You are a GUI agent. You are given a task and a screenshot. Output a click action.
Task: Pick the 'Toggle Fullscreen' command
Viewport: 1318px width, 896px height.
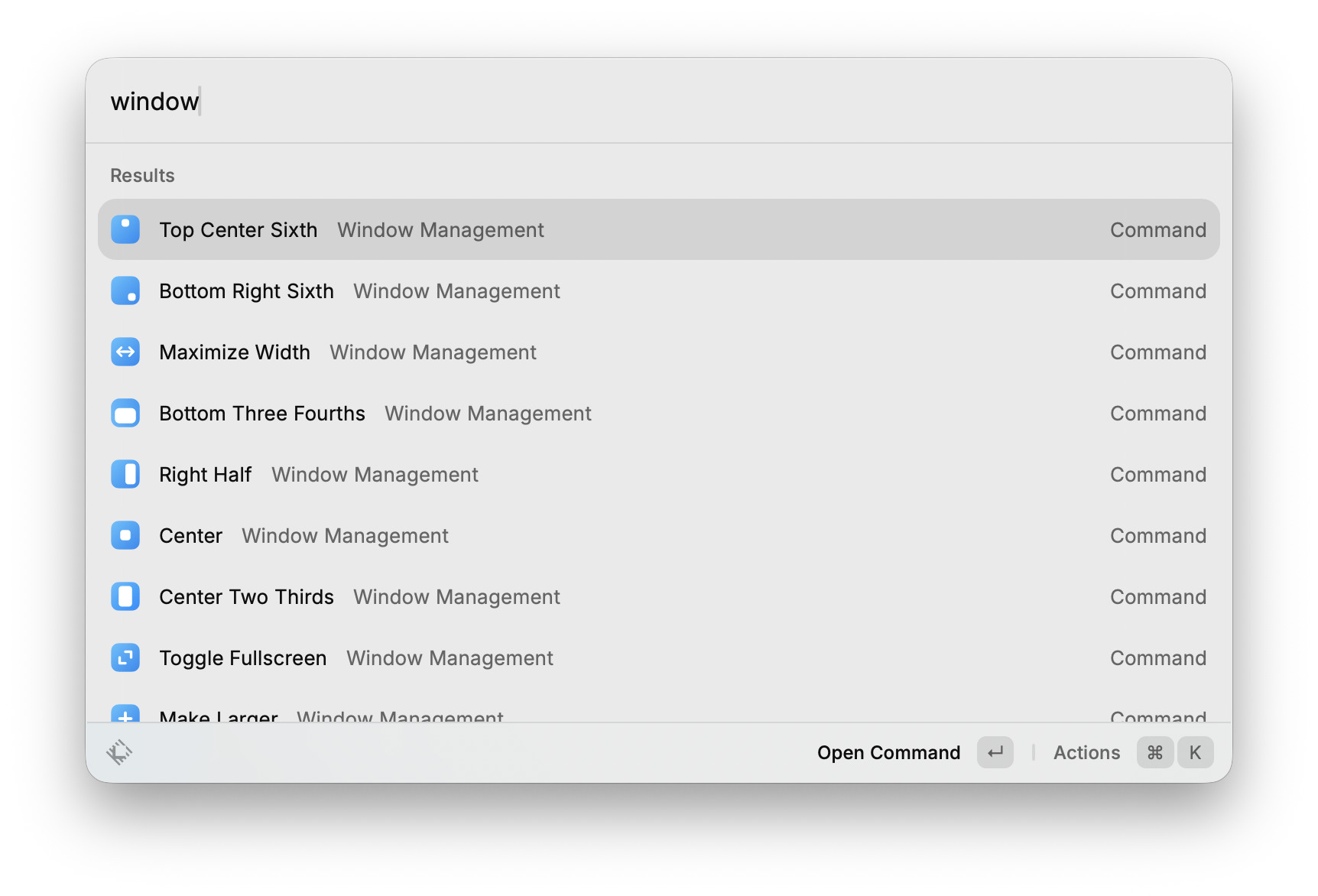pyautogui.click(x=659, y=657)
